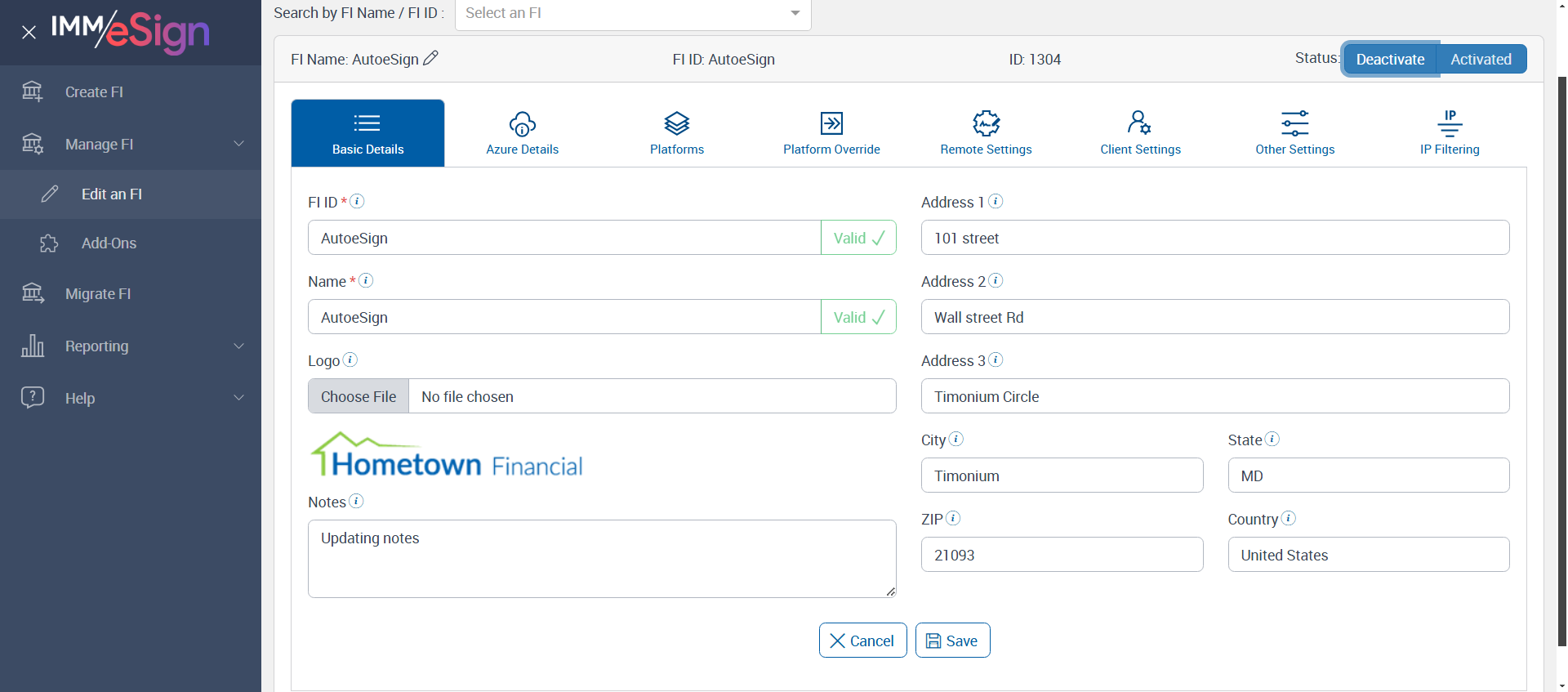The image size is (1568, 692).
Task: Open the Basic Details tab
Action: pos(368,133)
